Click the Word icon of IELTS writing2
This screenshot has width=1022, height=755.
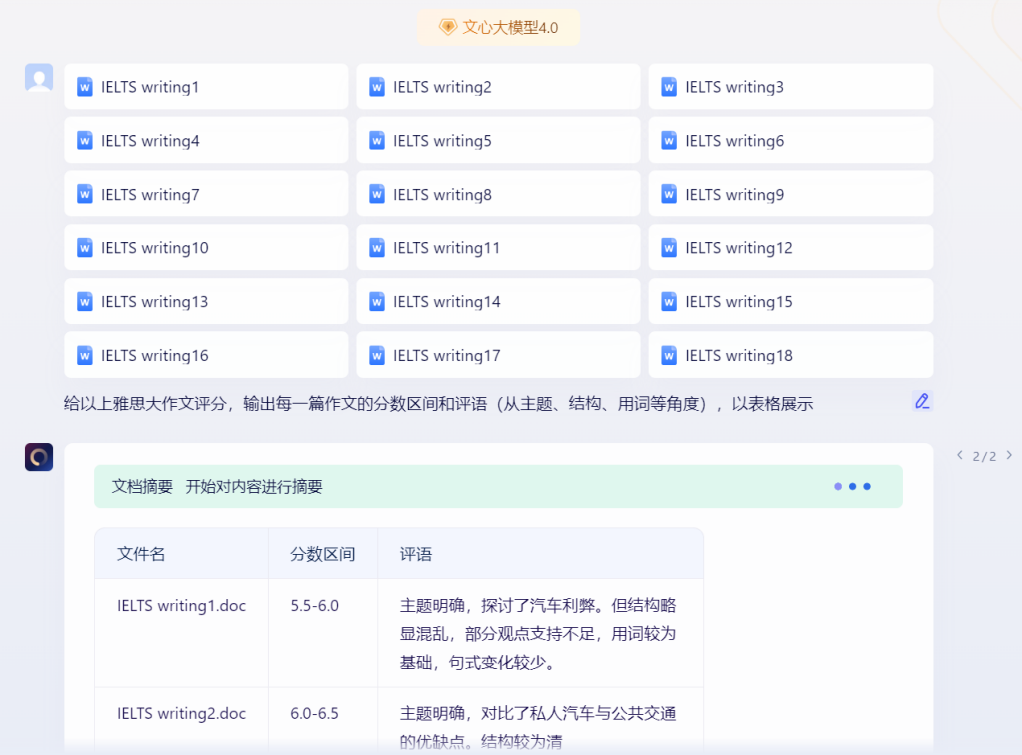377,87
